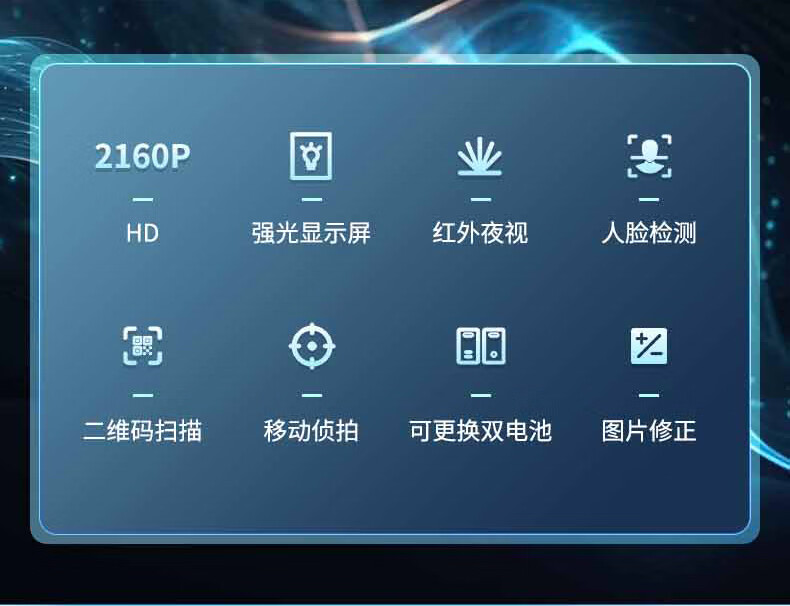790x606 pixels.
Task: Click the HD label
Action: (x=143, y=233)
